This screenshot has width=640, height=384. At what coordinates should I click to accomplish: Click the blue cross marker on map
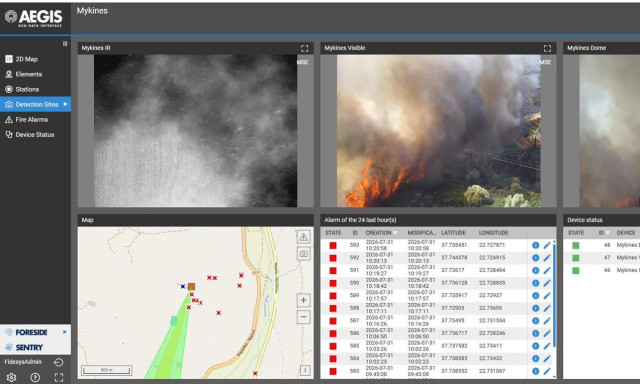pos(183,286)
